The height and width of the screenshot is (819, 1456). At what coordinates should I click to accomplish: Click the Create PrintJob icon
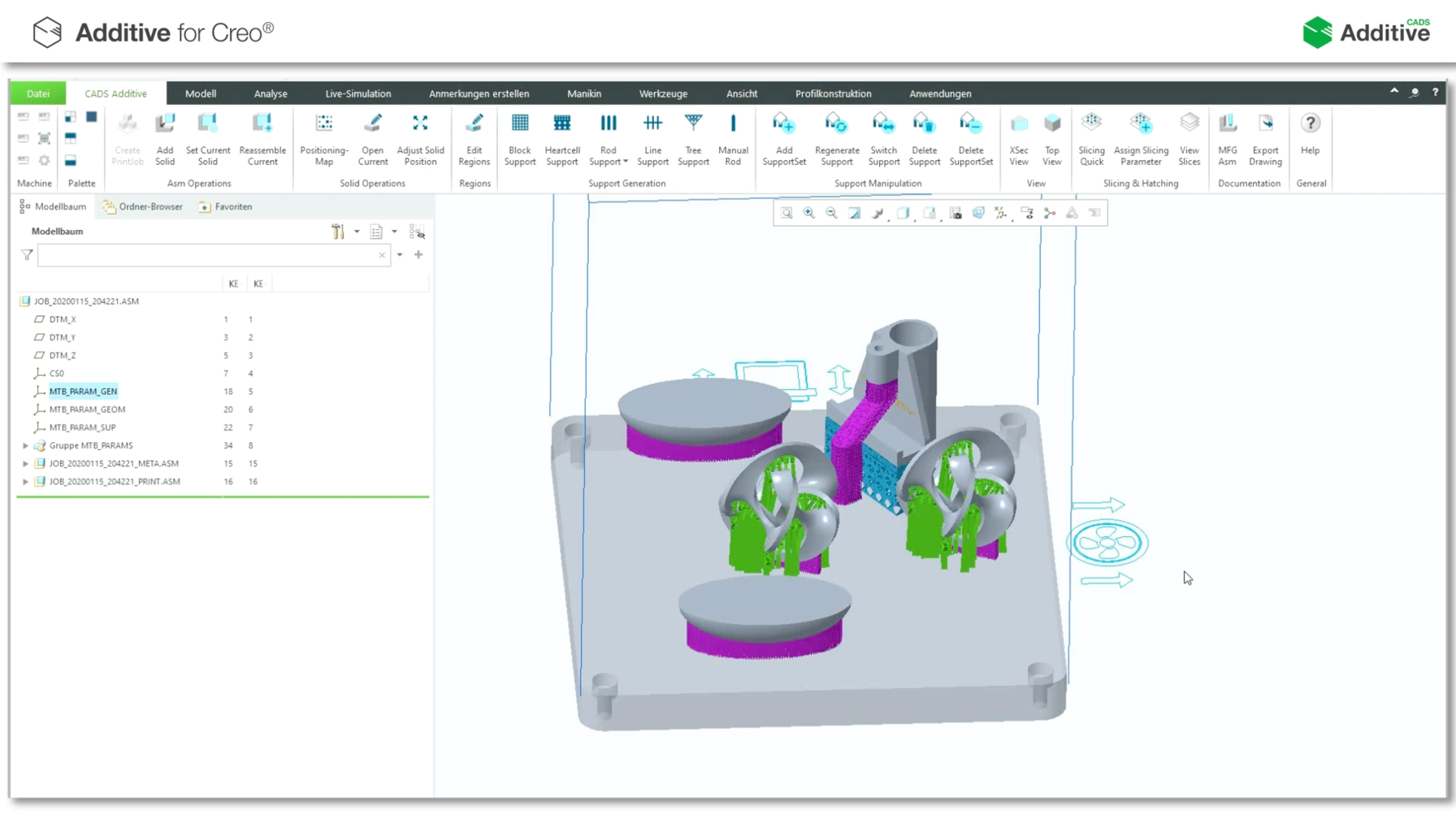click(128, 140)
